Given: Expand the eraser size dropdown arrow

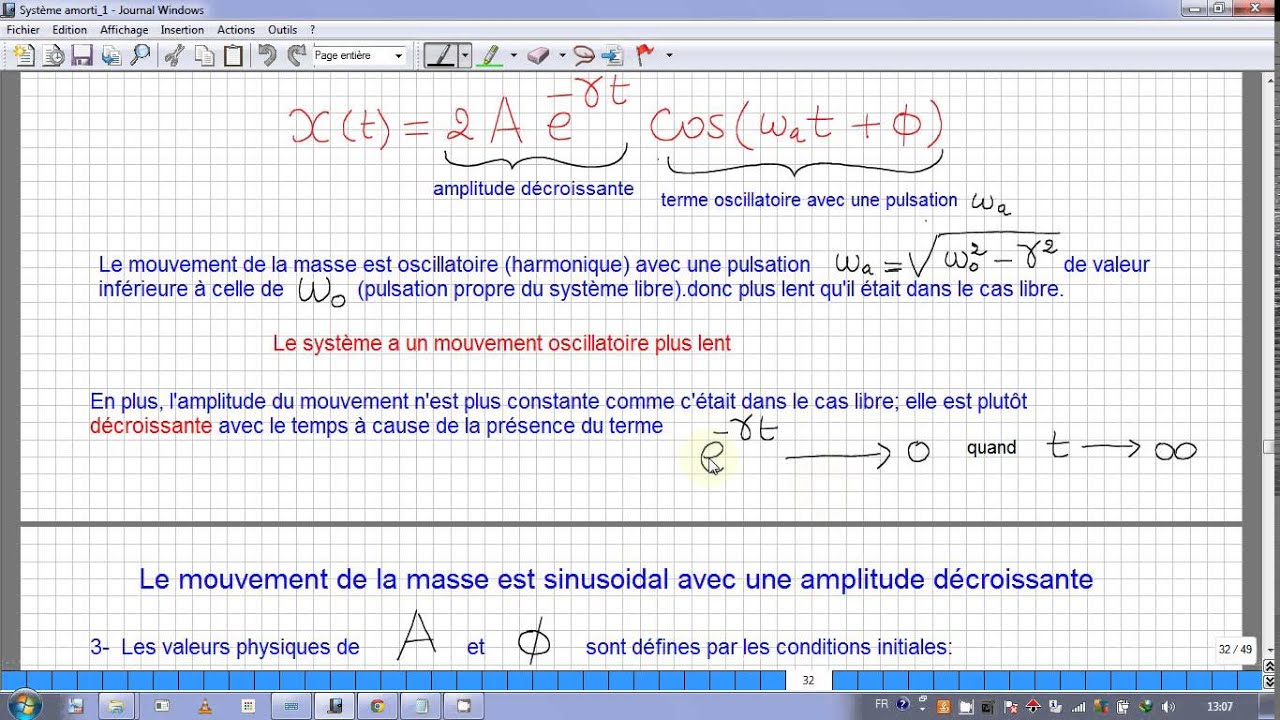Looking at the screenshot, I should pyautogui.click(x=562, y=56).
